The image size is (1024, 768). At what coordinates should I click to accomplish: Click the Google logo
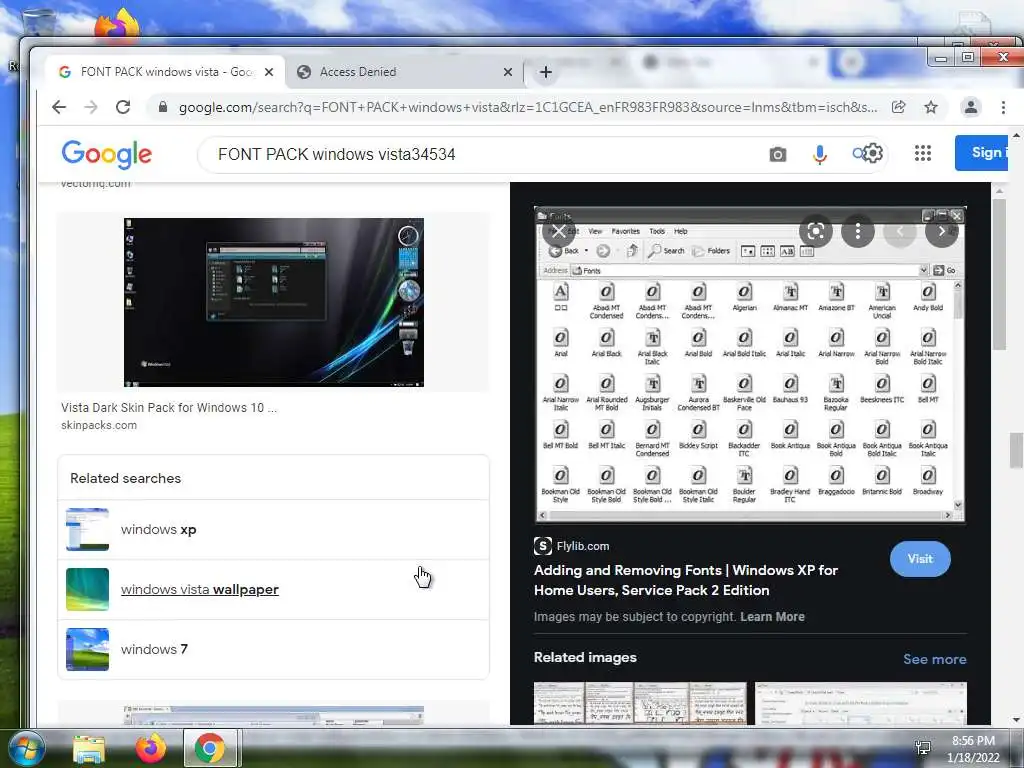(x=106, y=154)
